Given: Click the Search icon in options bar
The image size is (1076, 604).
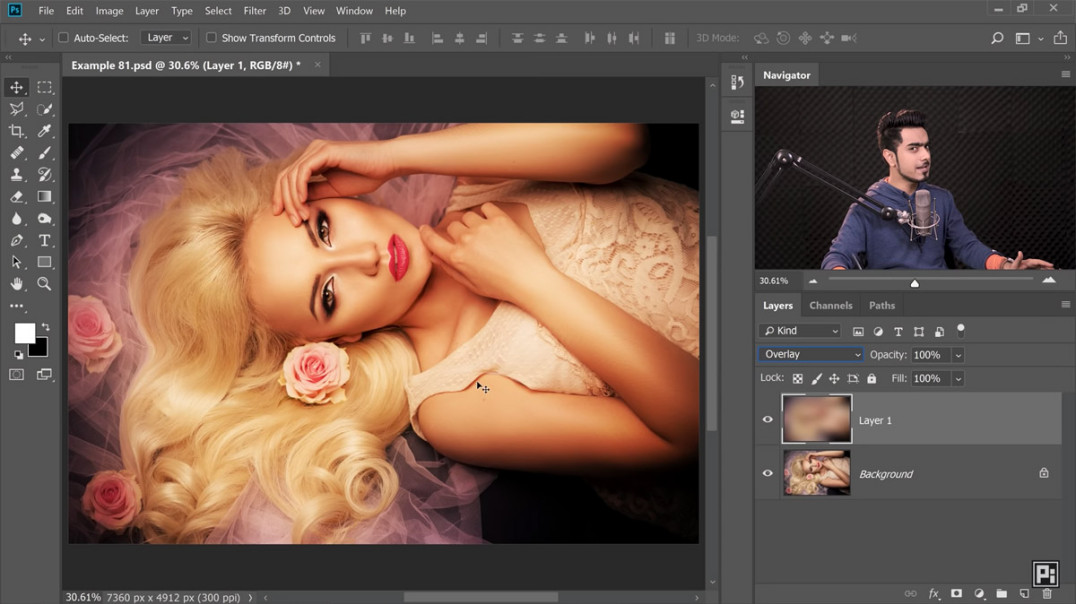Looking at the screenshot, I should click(x=997, y=38).
